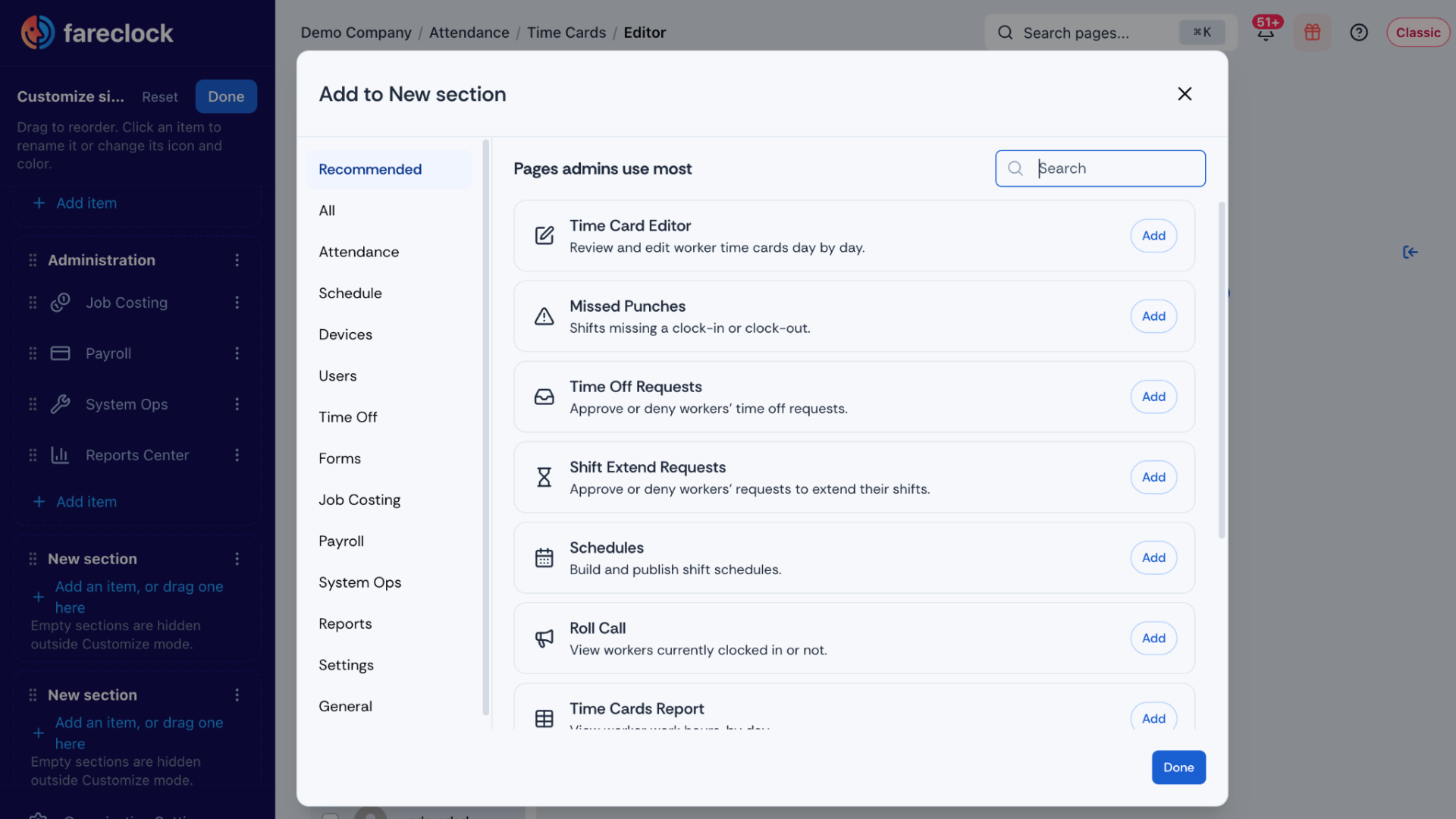Open the gift rewards icon

pyautogui.click(x=1312, y=33)
